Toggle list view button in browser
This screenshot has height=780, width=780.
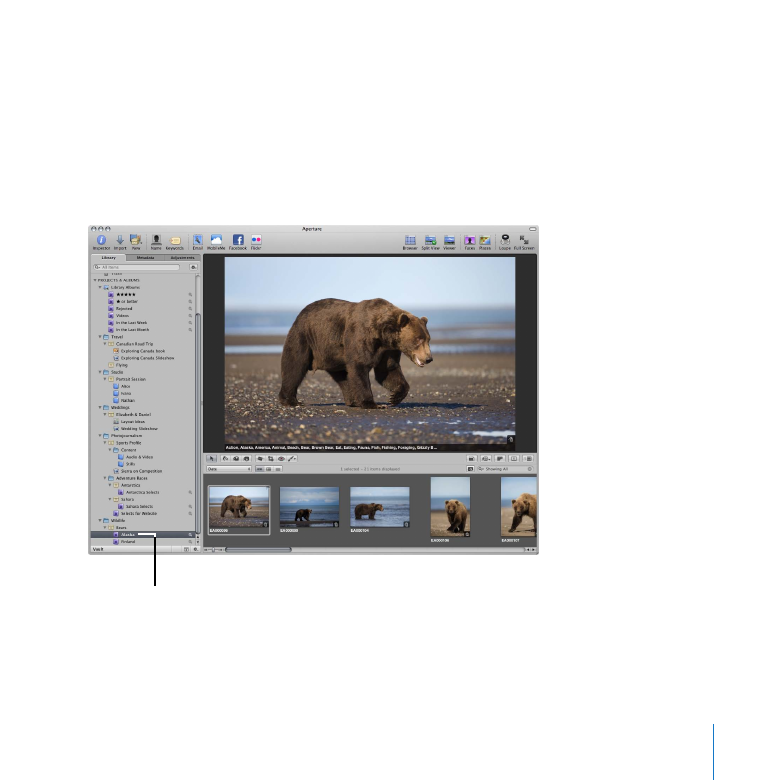(x=278, y=469)
